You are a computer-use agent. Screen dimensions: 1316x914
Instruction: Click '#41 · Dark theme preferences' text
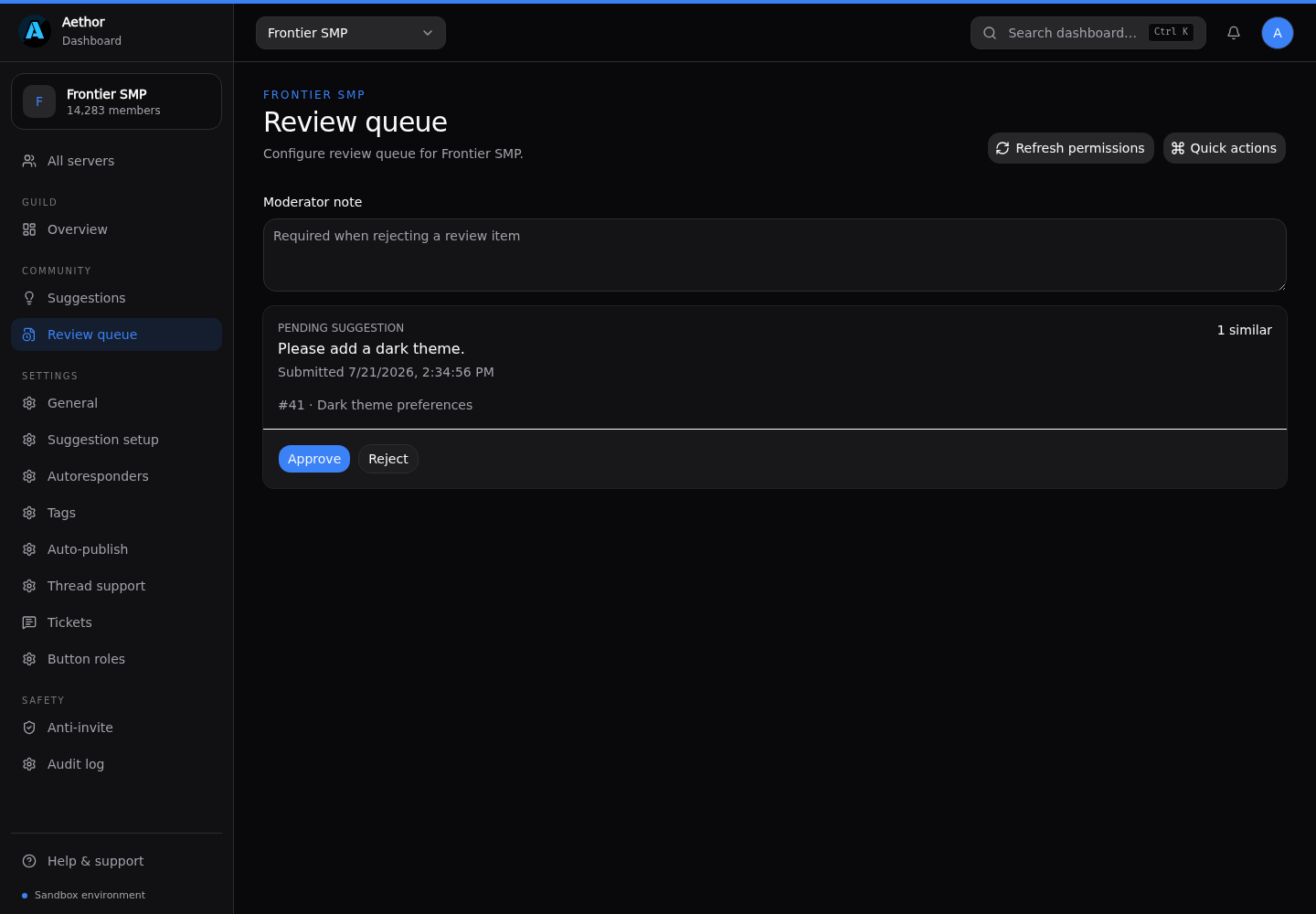click(376, 405)
